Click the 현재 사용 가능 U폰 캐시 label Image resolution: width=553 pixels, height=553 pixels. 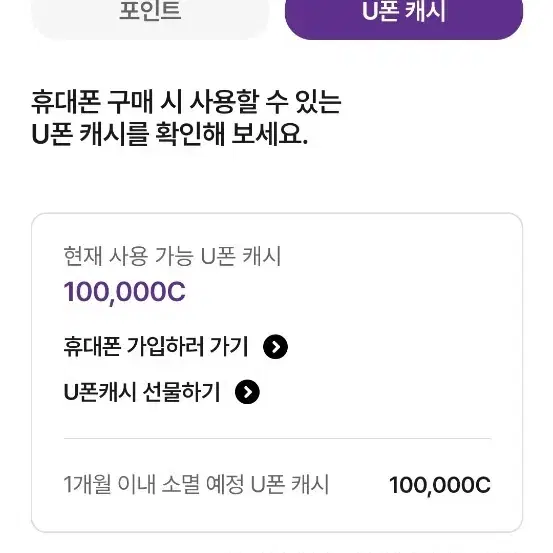(x=172, y=256)
